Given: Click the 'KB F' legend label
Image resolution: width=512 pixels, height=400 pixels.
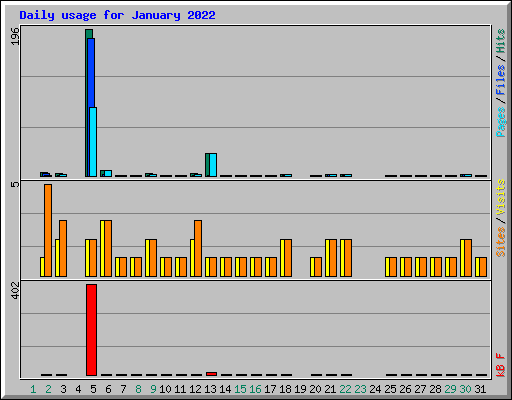Looking at the screenshot, I should click(x=501, y=365).
